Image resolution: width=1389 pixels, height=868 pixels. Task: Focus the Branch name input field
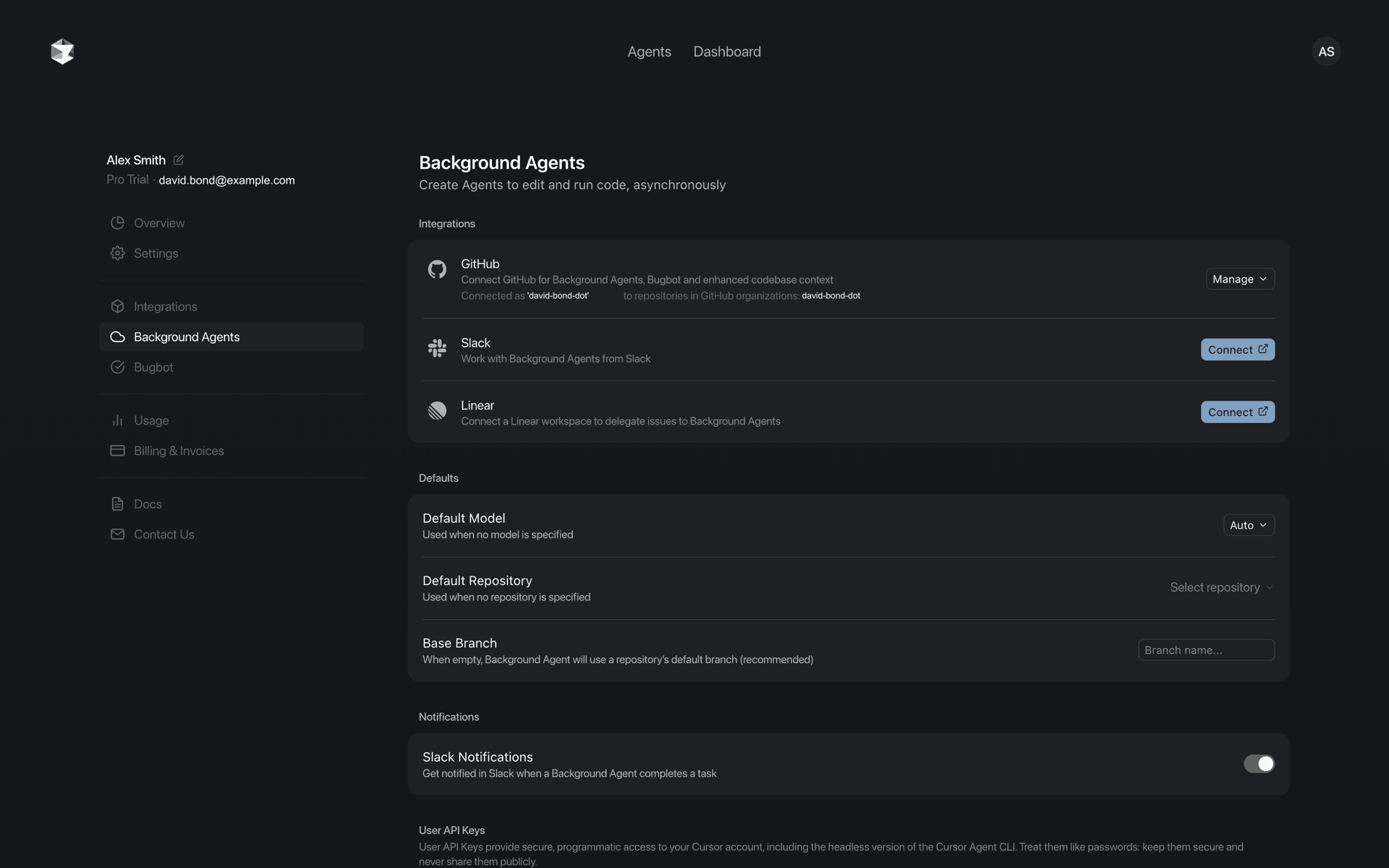1206,650
